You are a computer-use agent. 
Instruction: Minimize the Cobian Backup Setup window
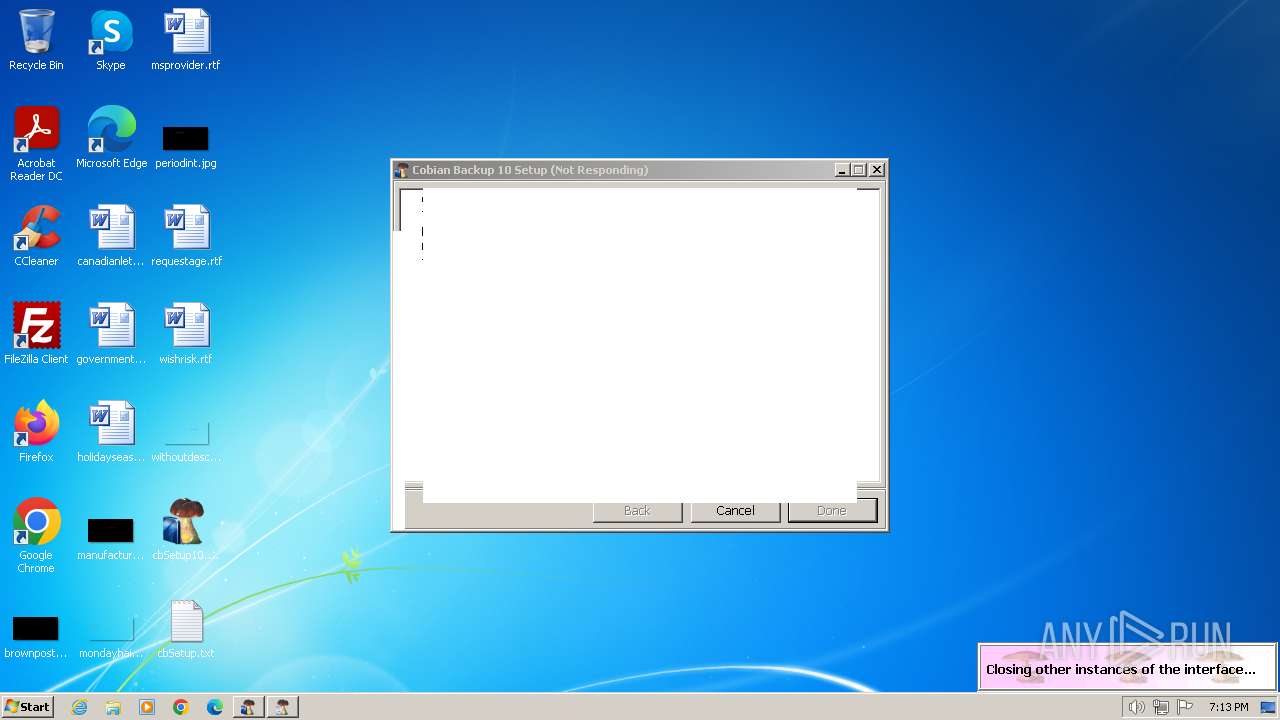(x=842, y=170)
